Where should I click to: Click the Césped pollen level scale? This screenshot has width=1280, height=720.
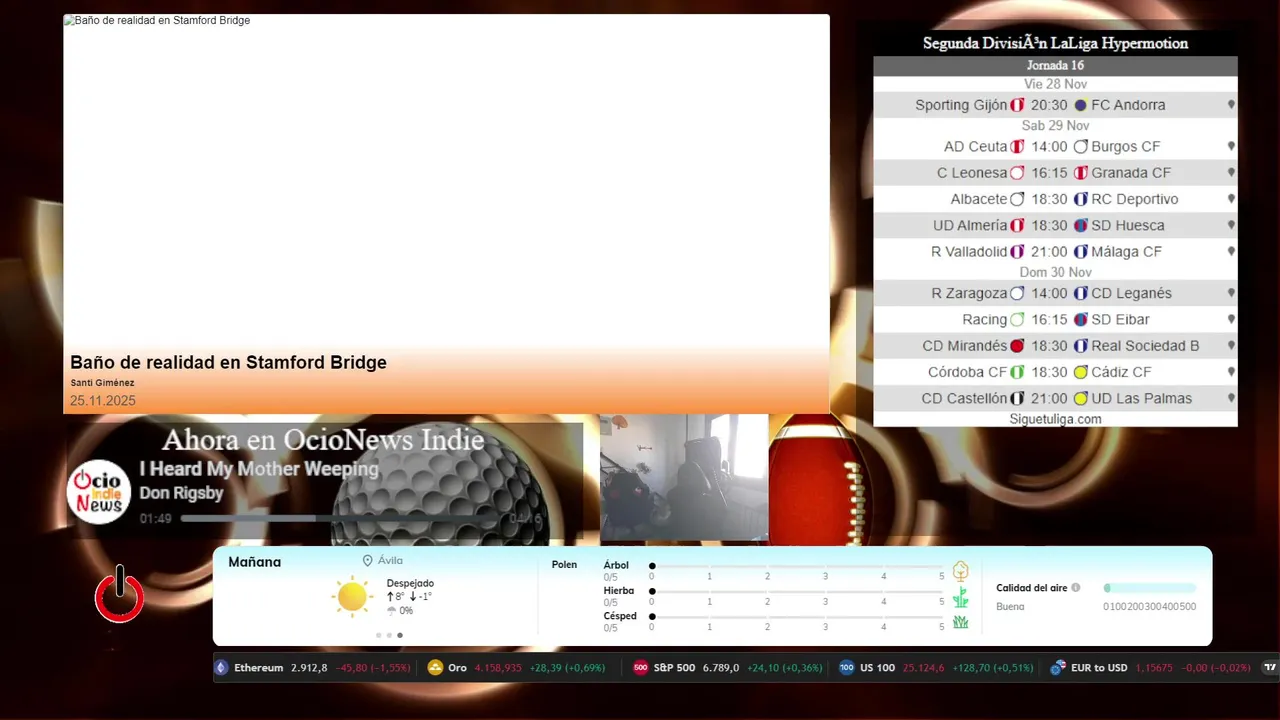coord(797,621)
